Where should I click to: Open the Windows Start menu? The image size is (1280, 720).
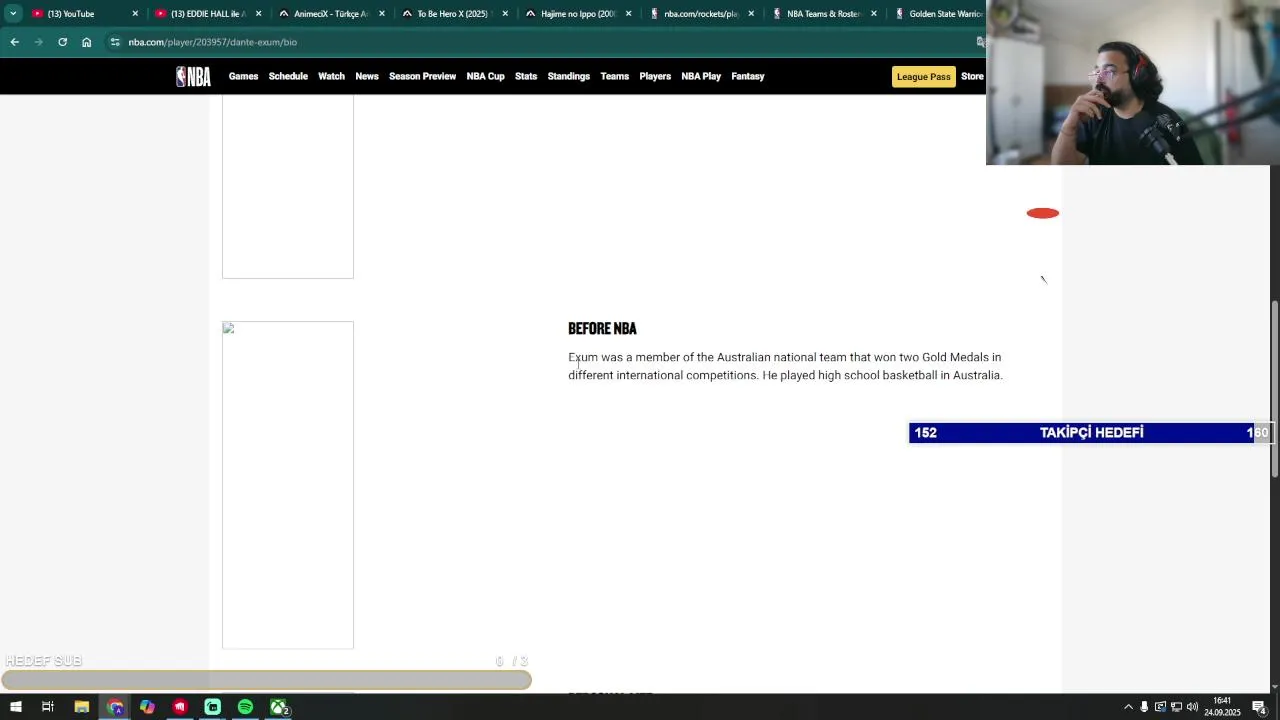click(x=16, y=707)
